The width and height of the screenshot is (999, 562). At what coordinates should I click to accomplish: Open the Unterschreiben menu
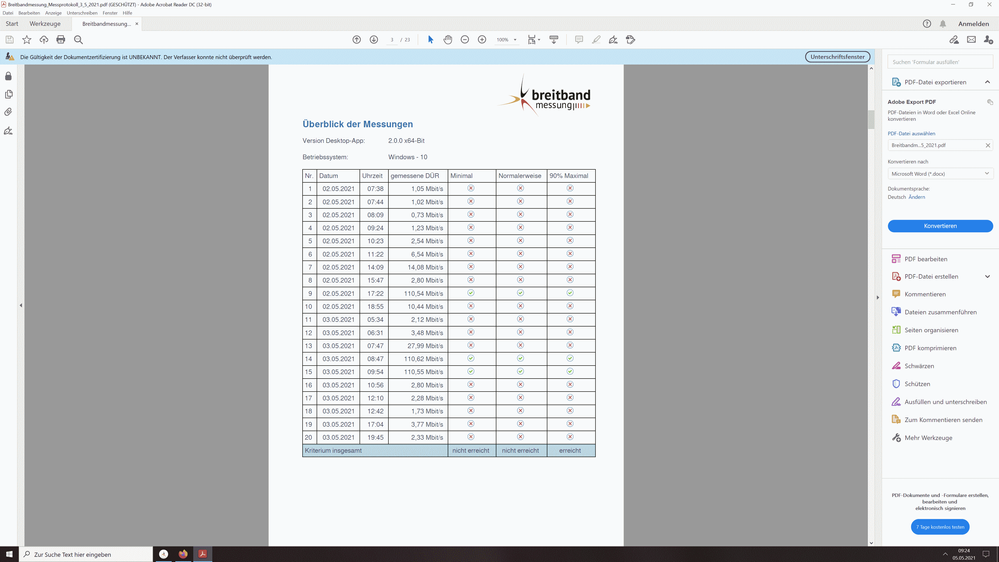[82, 13]
